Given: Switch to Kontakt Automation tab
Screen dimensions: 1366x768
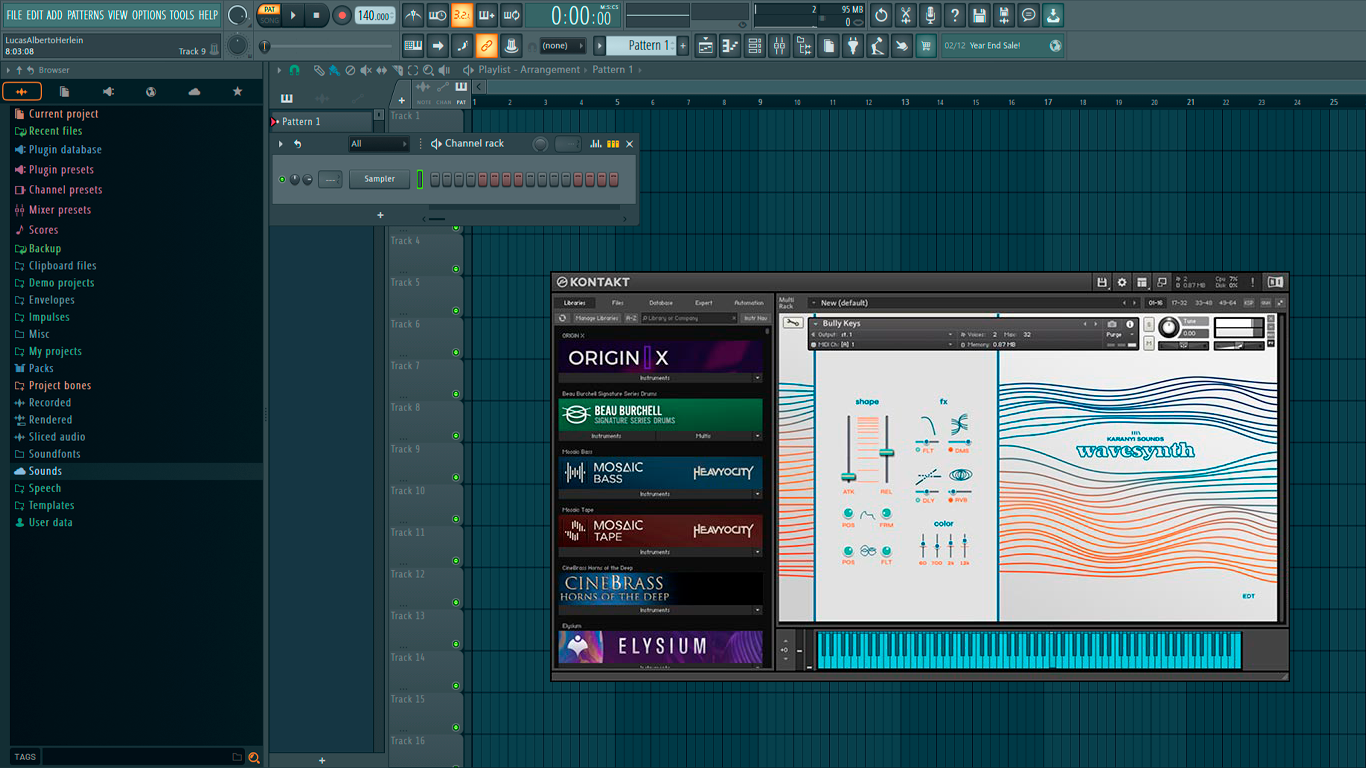Looking at the screenshot, I should pyautogui.click(x=748, y=303).
